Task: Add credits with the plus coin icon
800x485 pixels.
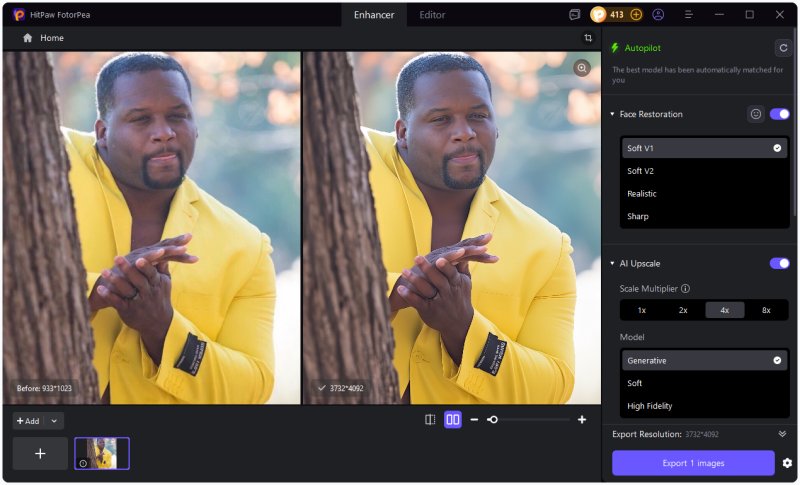Action: [636, 15]
